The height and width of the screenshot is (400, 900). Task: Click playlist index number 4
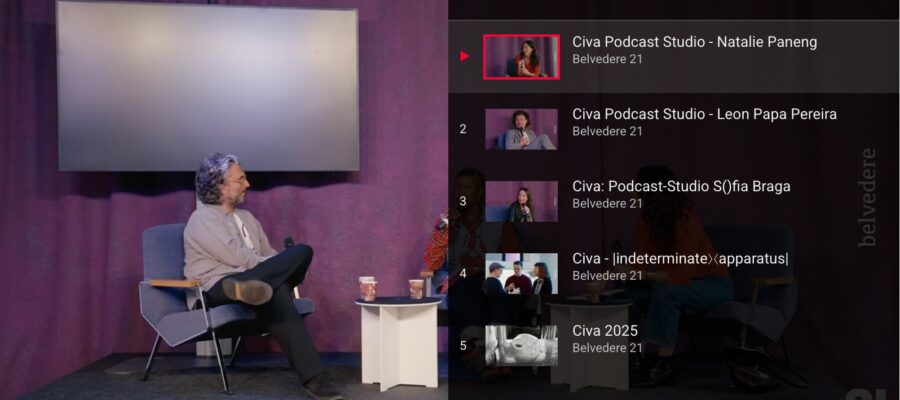(x=463, y=273)
